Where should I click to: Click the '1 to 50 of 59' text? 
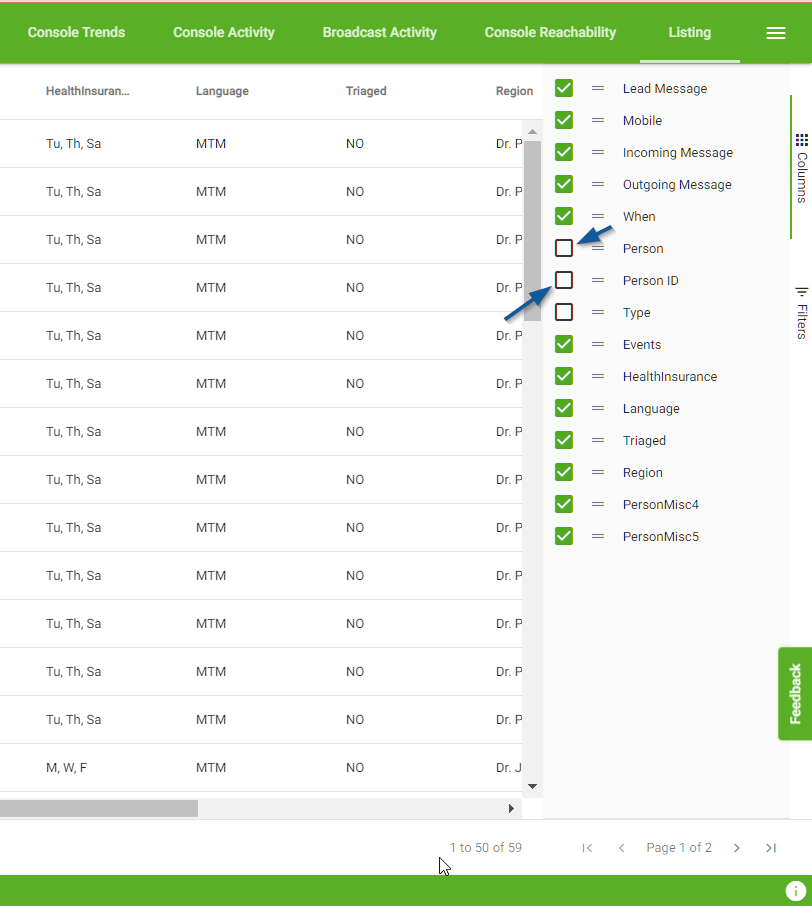coord(485,848)
